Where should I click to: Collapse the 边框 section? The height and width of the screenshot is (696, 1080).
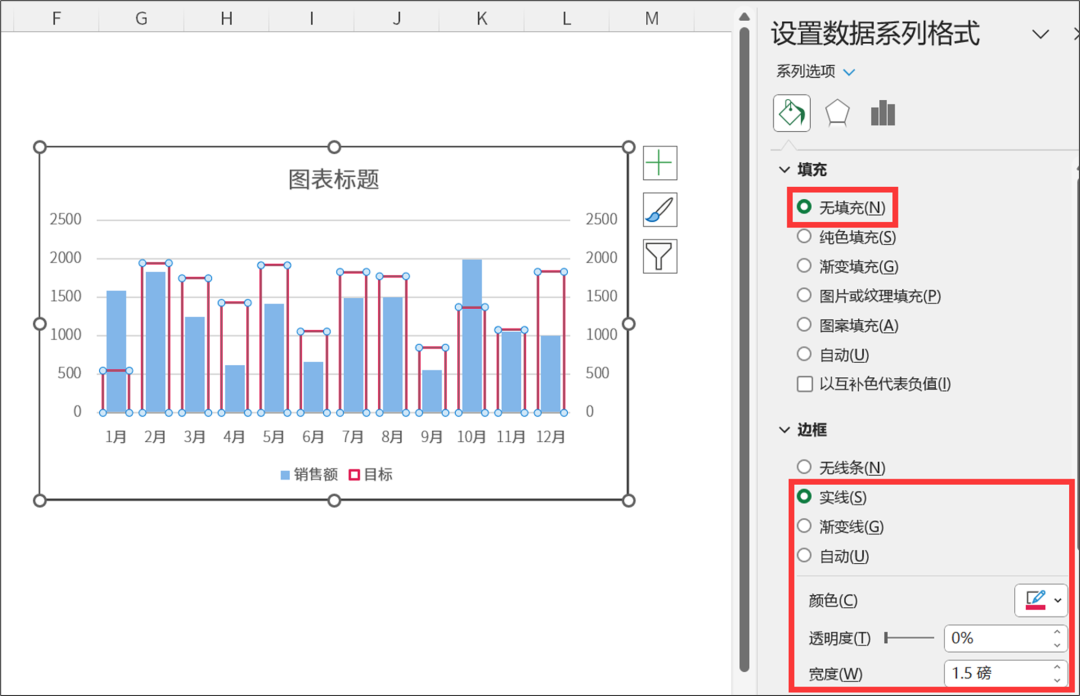click(785, 430)
